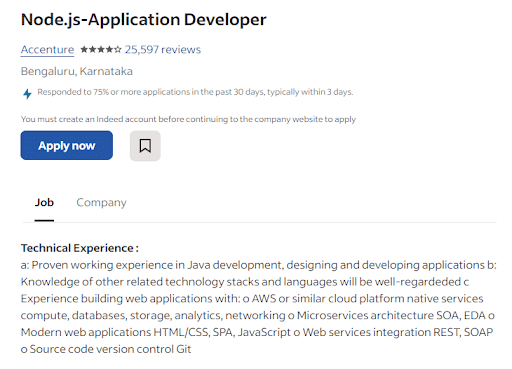Click the 'Knowledge of other related technology' line
The width and height of the screenshot is (512, 369).
245,282
